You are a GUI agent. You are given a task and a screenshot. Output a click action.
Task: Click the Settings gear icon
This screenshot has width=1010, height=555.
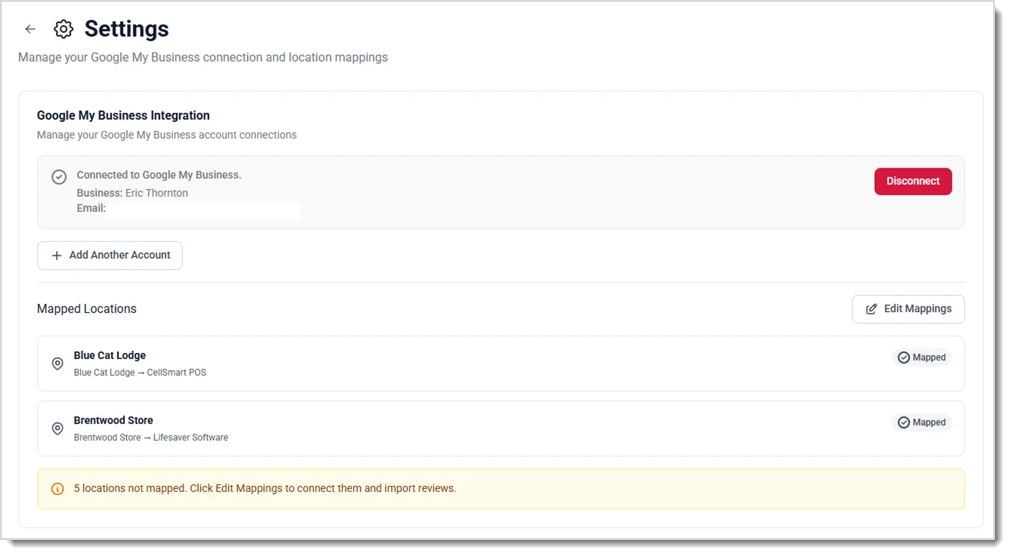[63, 29]
